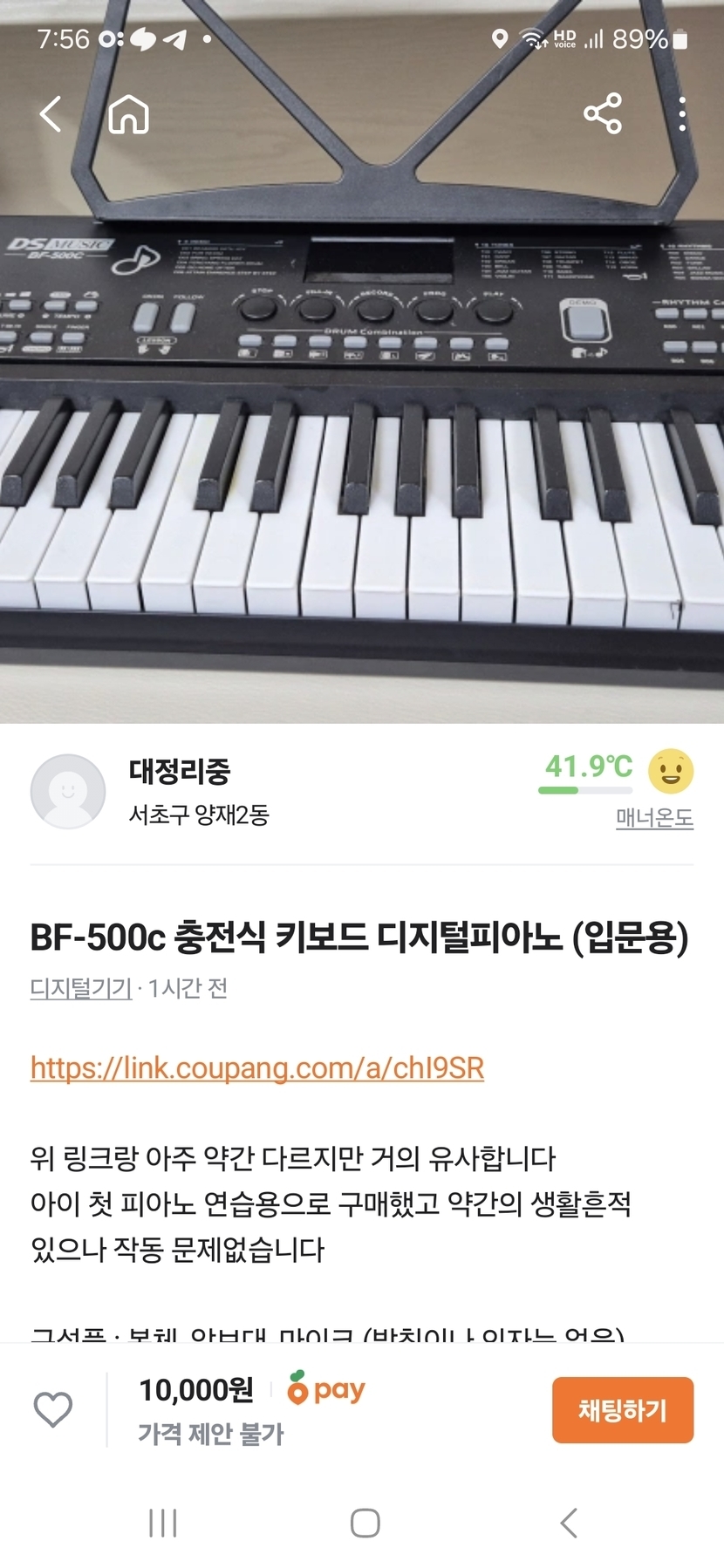The height and width of the screenshot is (1568, 724).
Task: Tap the pay badge next to price
Action: point(326,1388)
